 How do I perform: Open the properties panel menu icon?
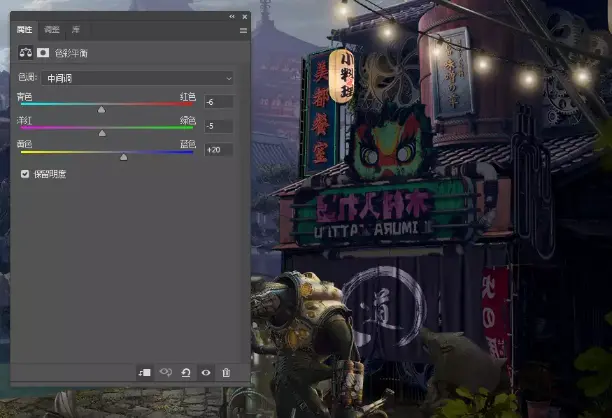tap(243, 30)
